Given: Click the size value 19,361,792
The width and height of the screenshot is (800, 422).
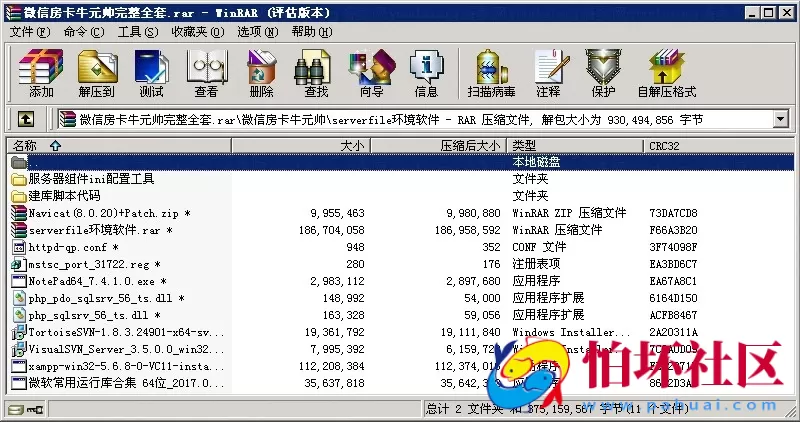Looking at the screenshot, I should [x=335, y=332].
